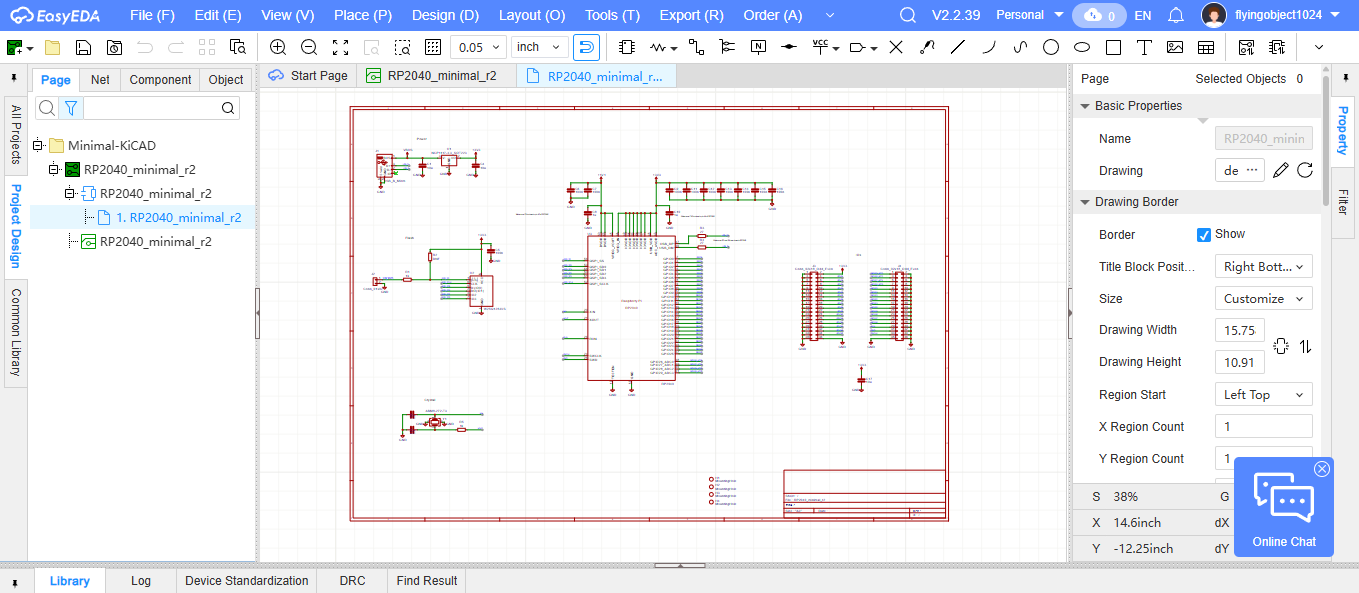
Task: Click the Save icon in toolbar
Action: [84, 47]
